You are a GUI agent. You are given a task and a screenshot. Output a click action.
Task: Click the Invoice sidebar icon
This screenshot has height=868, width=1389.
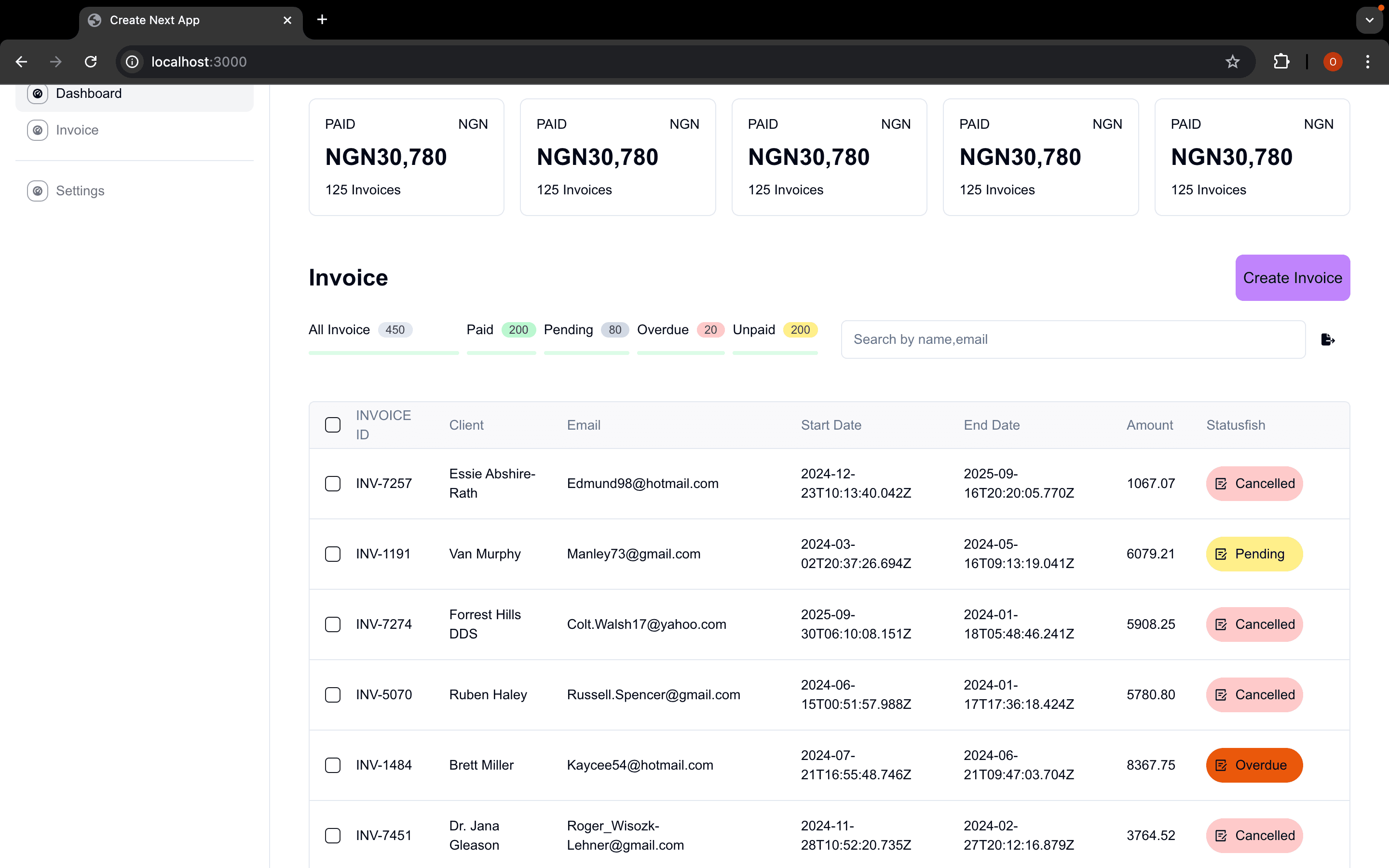coord(37,130)
